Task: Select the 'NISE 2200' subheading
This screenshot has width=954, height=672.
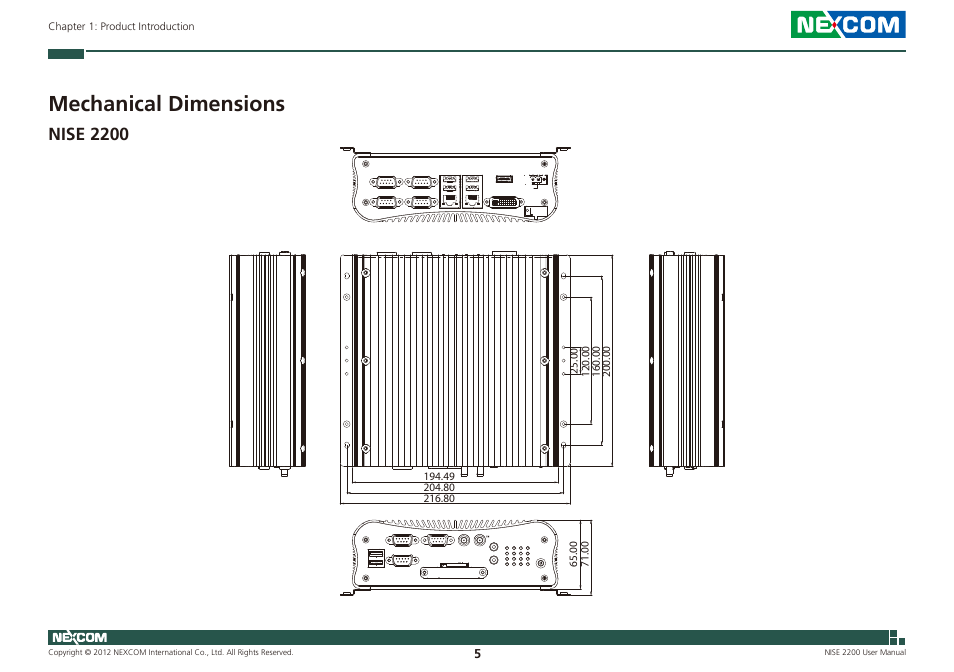Action: (x=88, y=134)
